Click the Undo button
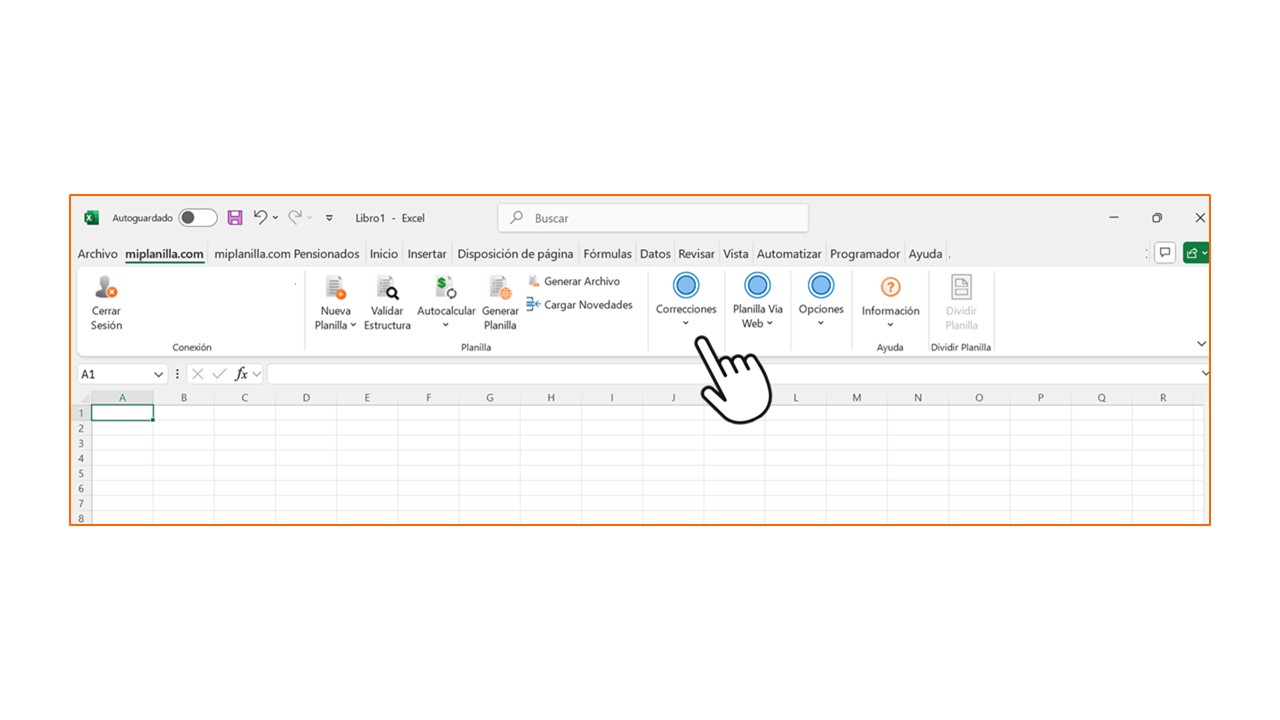The width and height of the screenshot is (1280, 720). 260,217
